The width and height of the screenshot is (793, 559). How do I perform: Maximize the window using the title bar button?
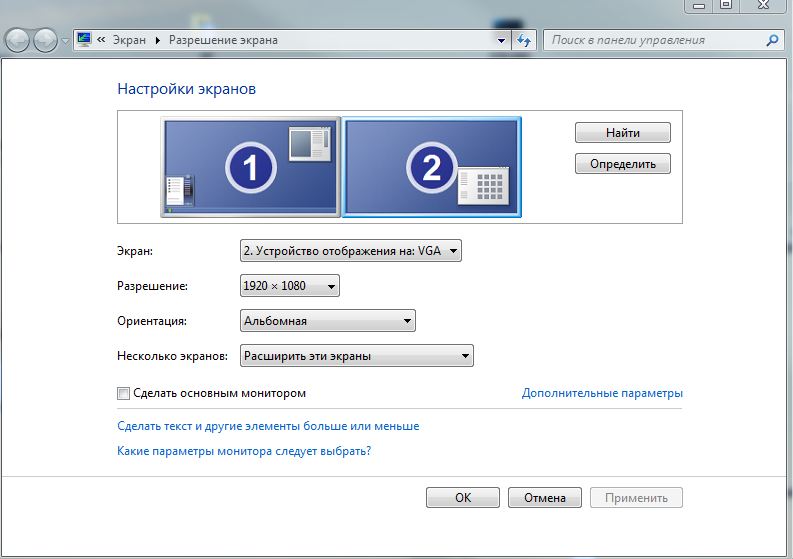click(725, 6)
